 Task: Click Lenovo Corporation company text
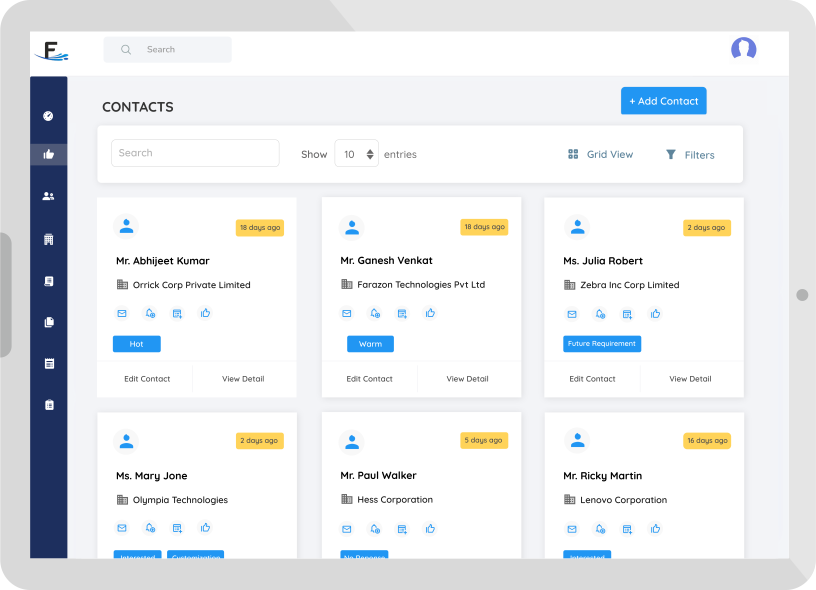tap(623, 500)
